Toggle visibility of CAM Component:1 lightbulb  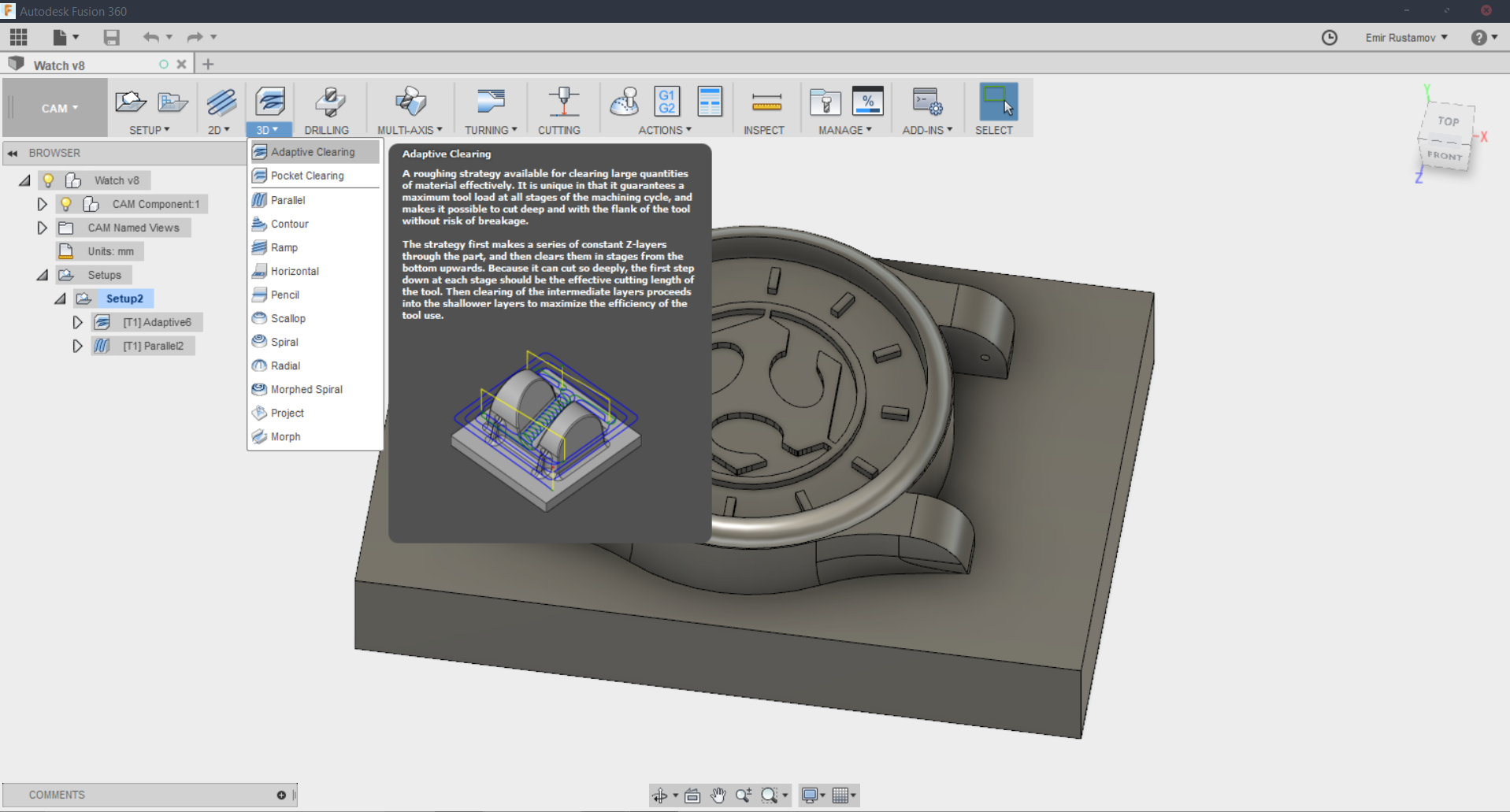tap(66, 204)
